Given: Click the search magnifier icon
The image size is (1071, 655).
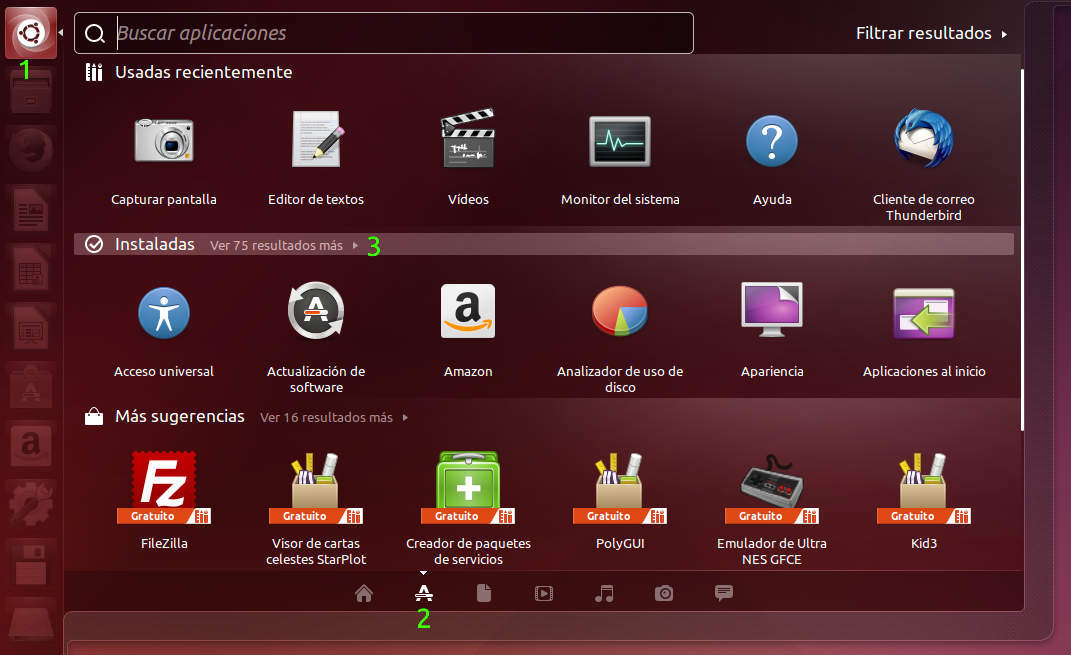Looking at the screenshot, I should click(x=94, y=33).
